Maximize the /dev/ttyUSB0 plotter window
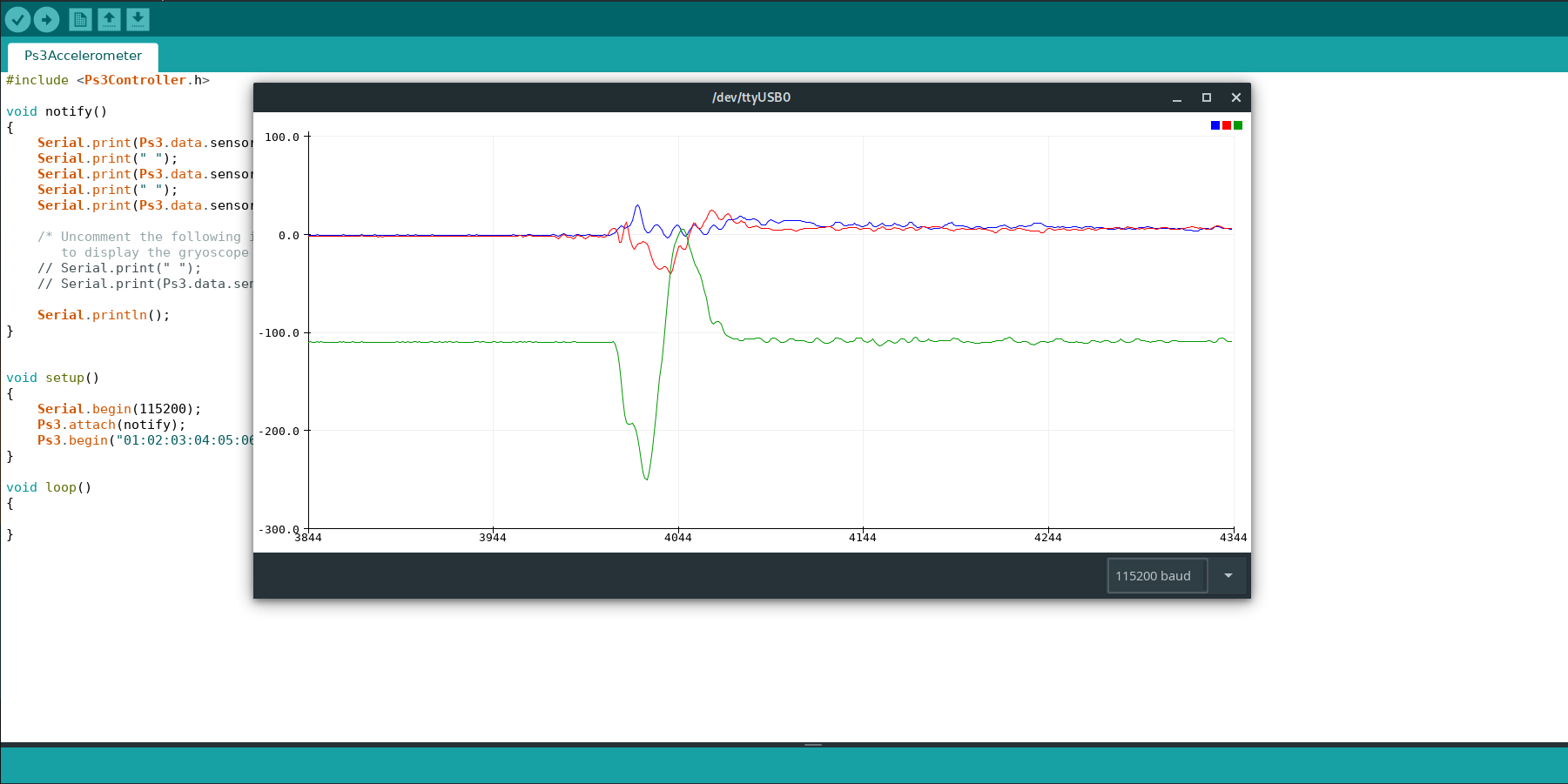The height and width of the screenshot is (784, 1568). 1207,97
